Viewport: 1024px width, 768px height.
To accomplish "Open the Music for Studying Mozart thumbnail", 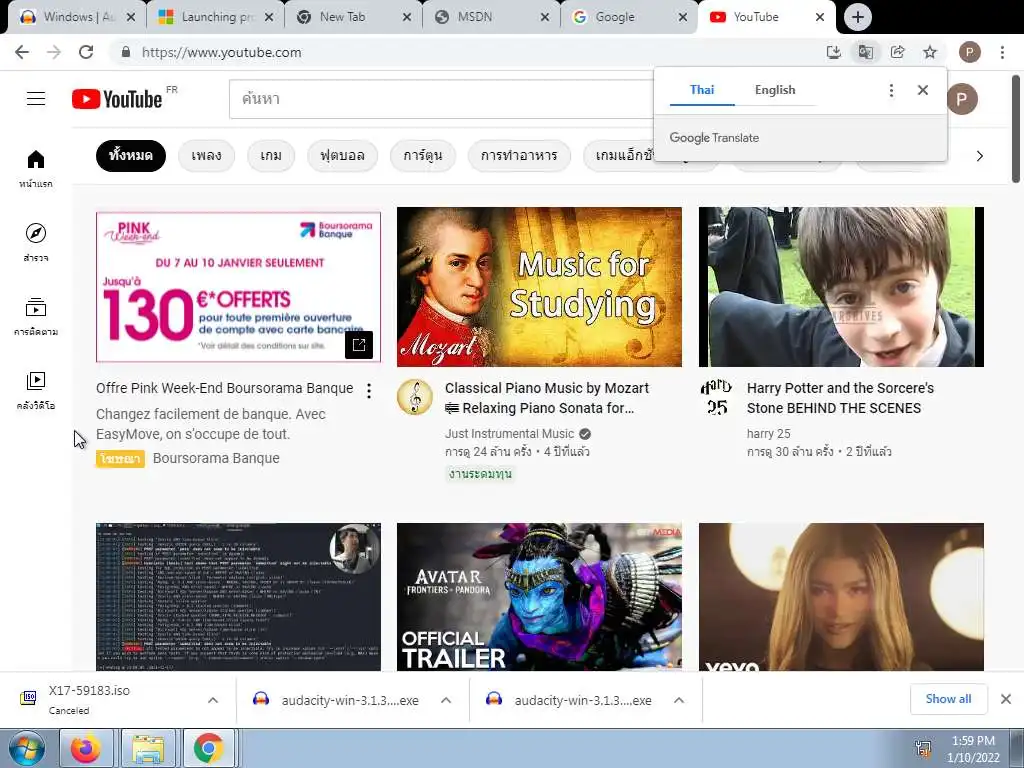I will click(539, 287).
